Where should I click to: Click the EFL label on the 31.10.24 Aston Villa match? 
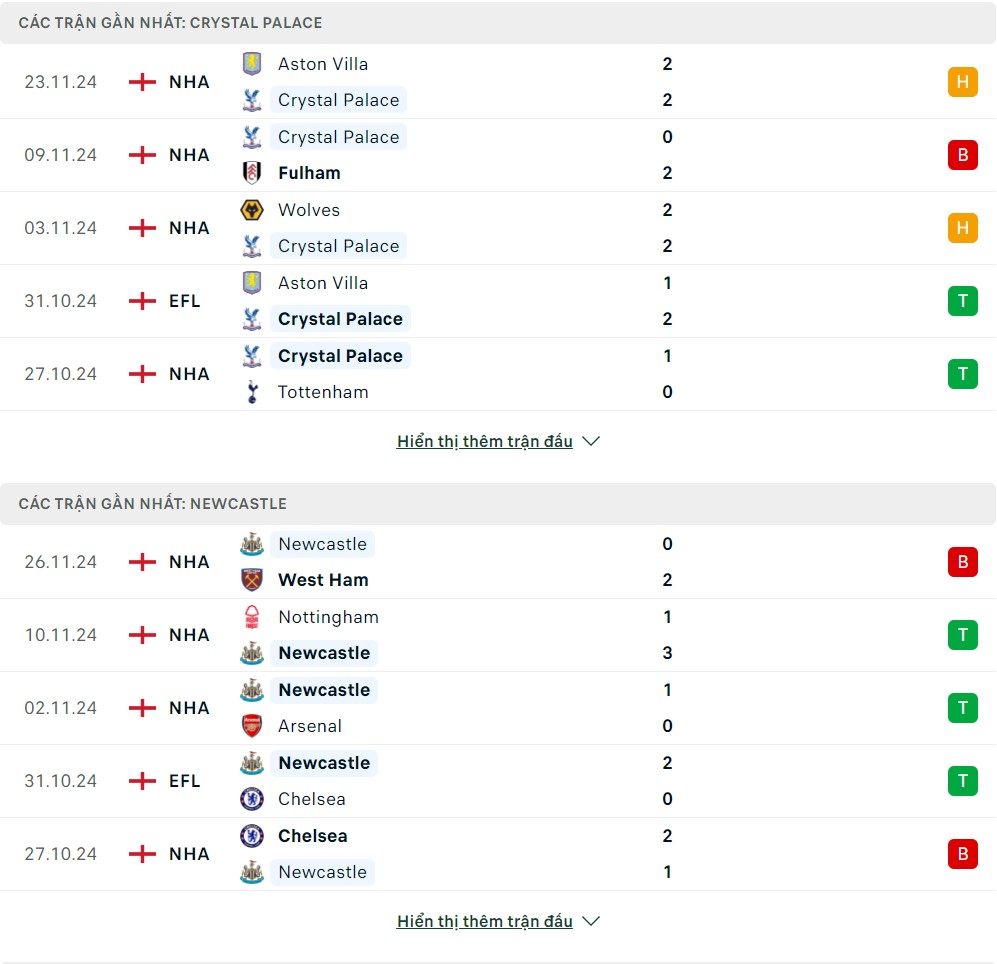tap(185, 301)
